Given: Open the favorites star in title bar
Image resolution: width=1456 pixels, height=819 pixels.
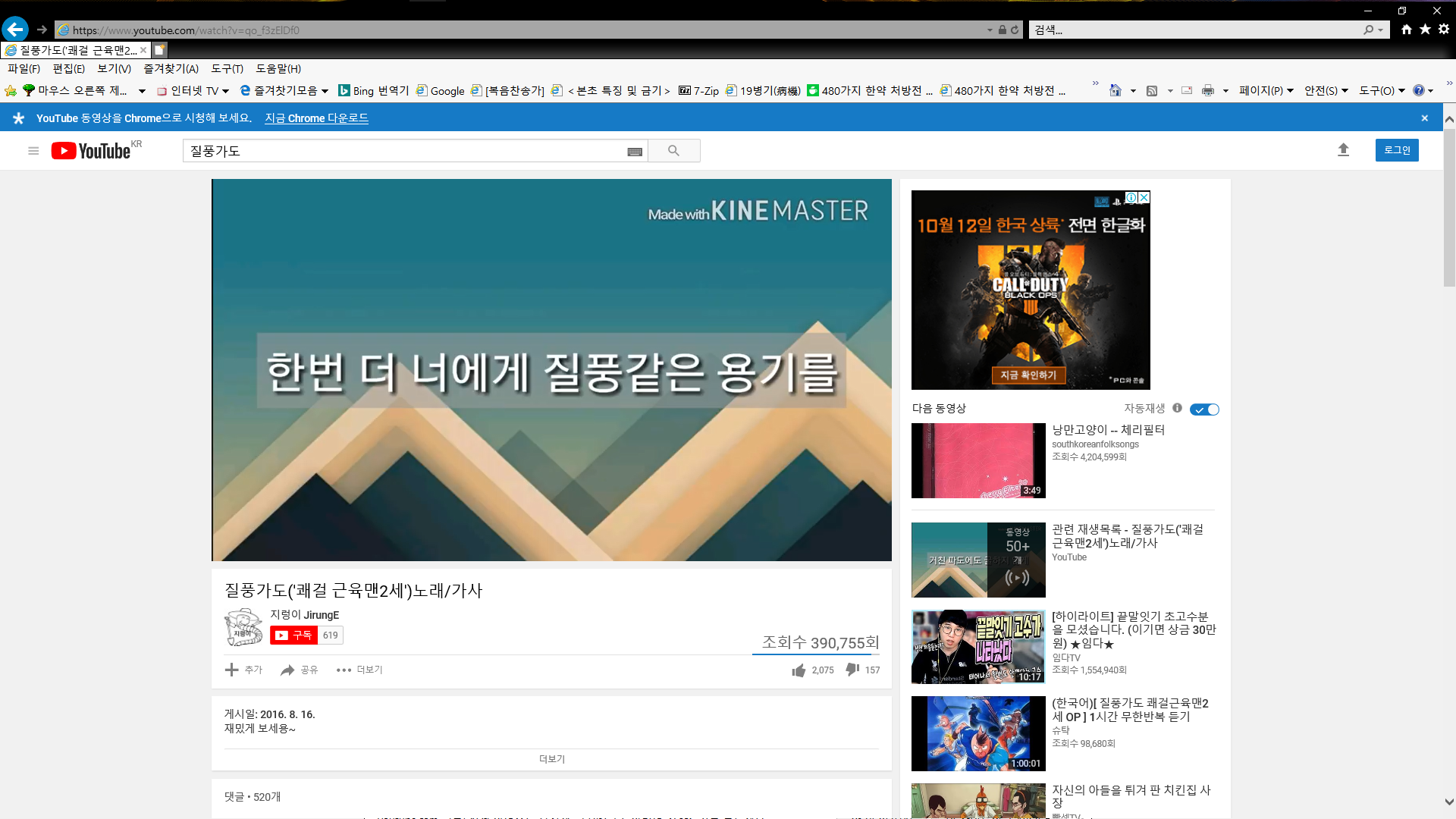Looking at the screenshot, I should pos(1425,30).
